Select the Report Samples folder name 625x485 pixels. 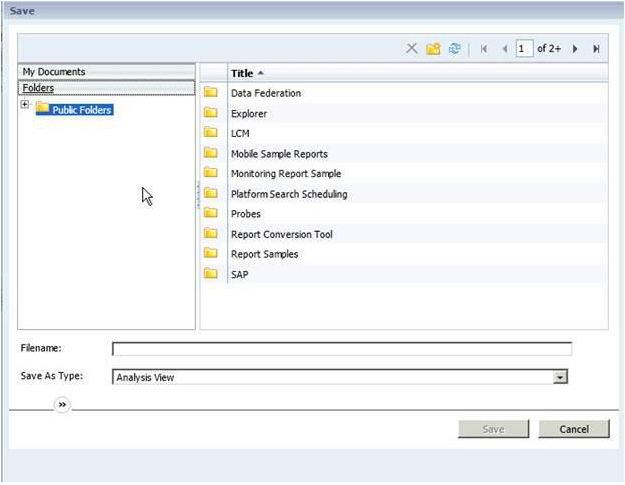pyautogui.click(x=264, y=254)
